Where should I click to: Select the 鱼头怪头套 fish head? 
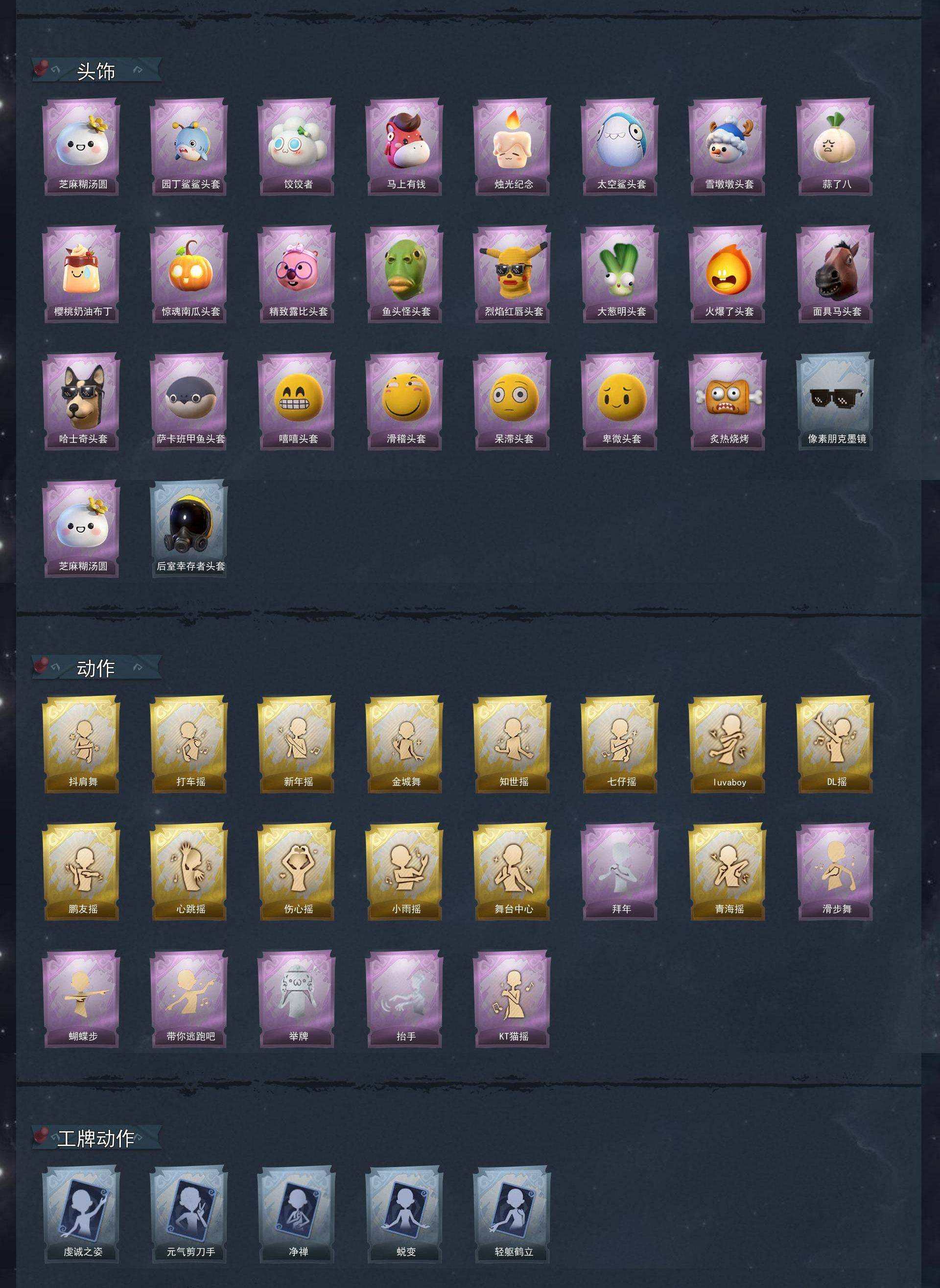[x=405, y=274]
